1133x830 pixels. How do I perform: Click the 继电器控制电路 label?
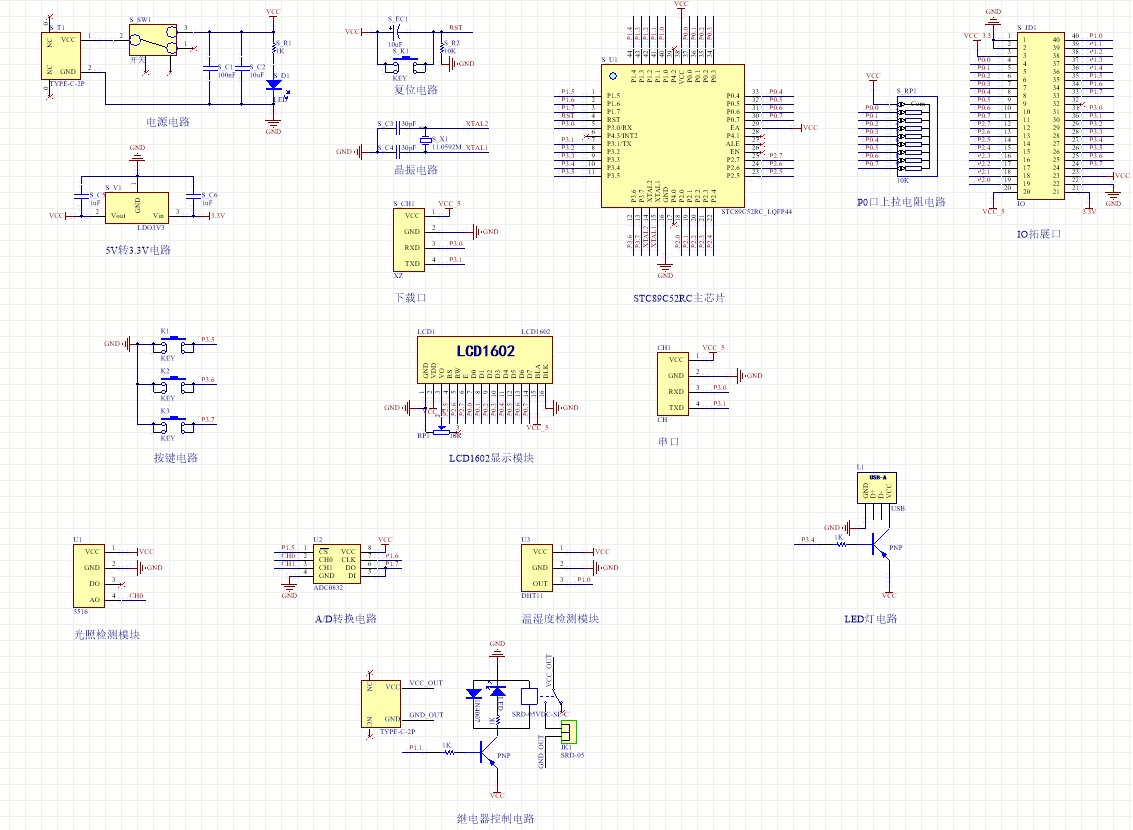[x=496, y=819]
